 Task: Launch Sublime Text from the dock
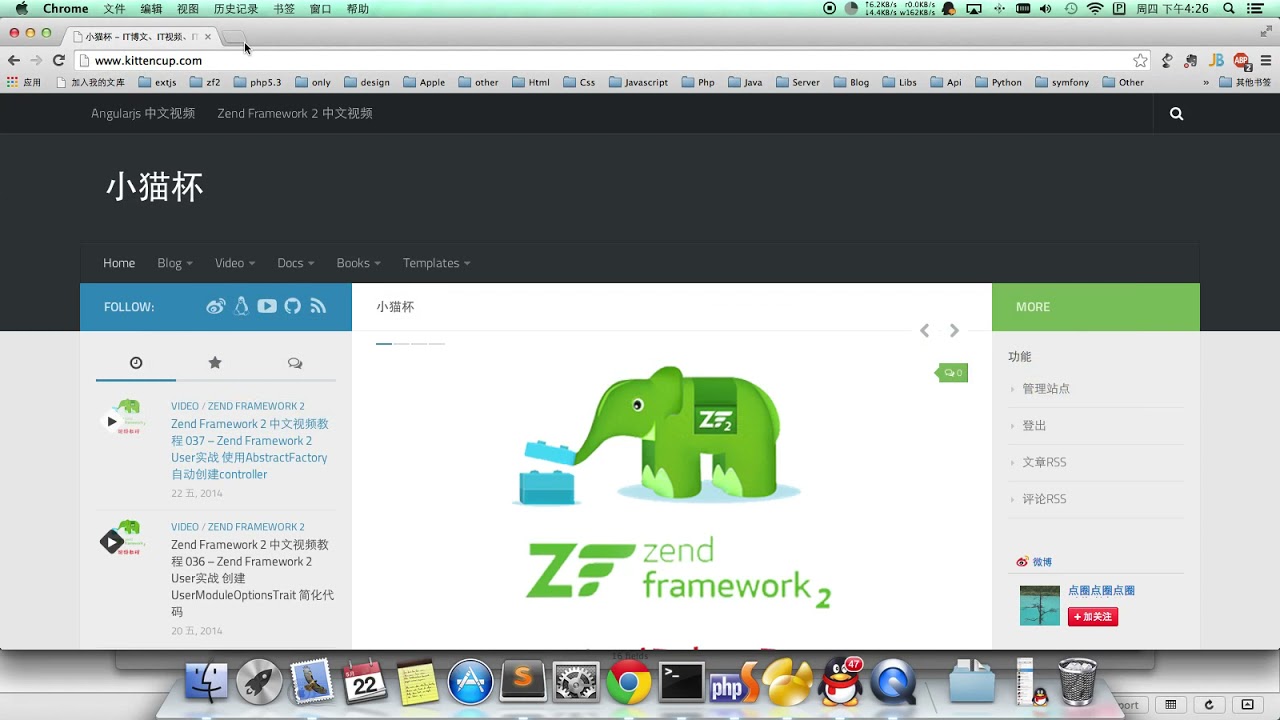click(x=522, y=682)
